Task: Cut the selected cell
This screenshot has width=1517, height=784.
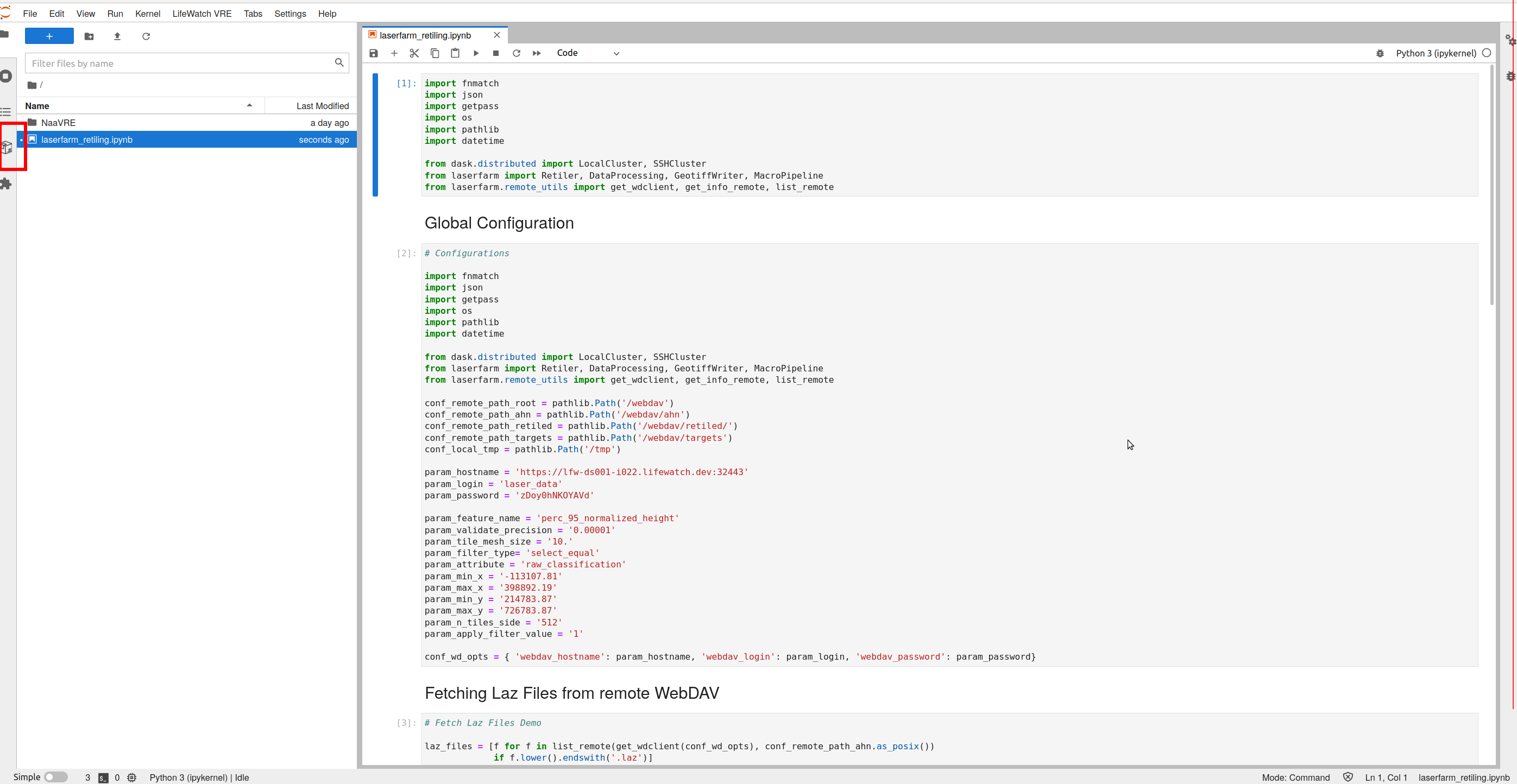Action: click(414, 53)
